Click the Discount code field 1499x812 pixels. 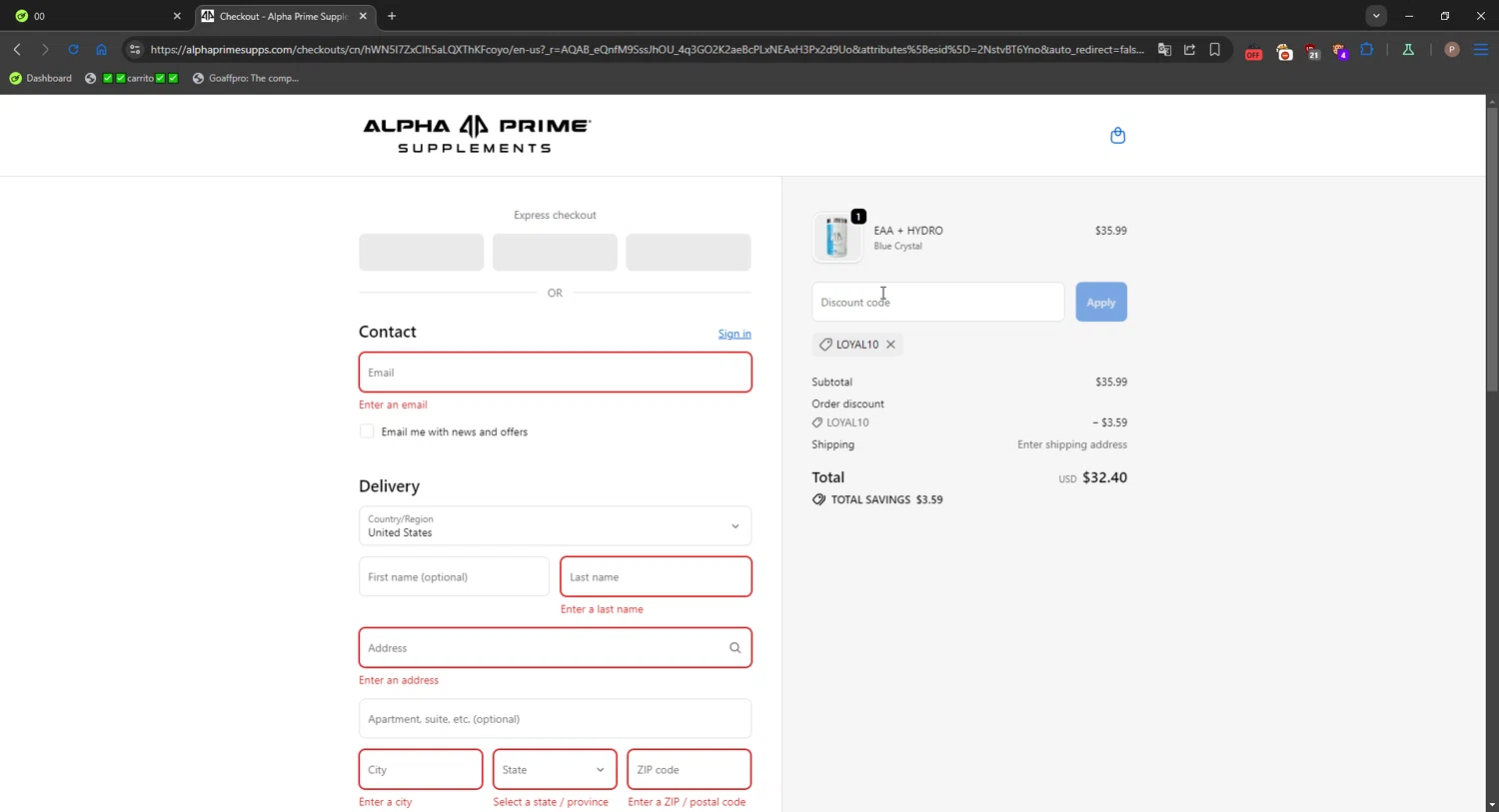[x=937, y=302]
